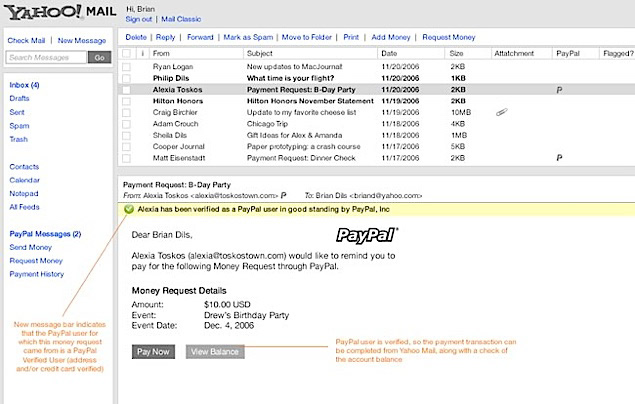Click the paperclip attachment icon for Craig Birchler
This screenshot has height=404, width=635.
(501, 112)
